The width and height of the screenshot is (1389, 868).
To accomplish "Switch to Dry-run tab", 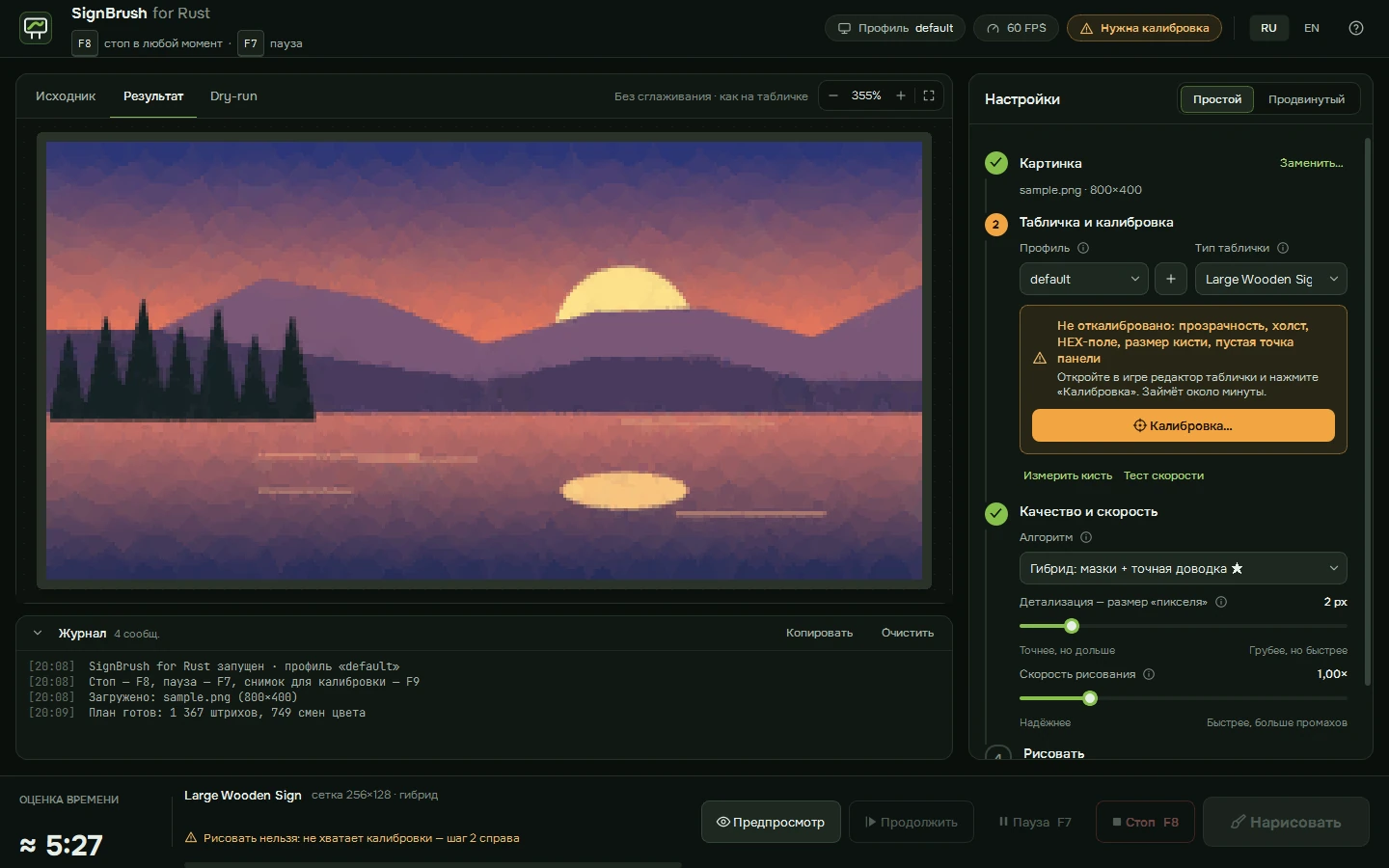I will pos(233,96).
